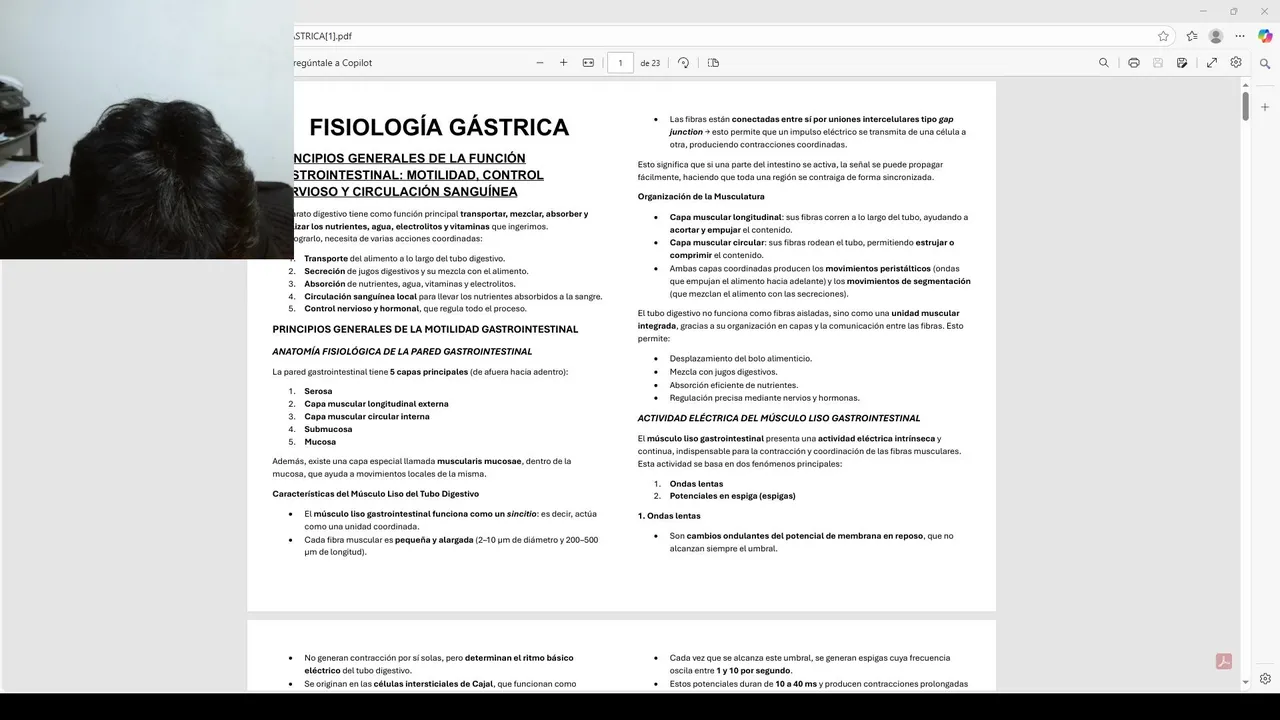Click the red Adobe Acrobat floating icon
Screen dimensions: 1280x720
[1224, 661]
